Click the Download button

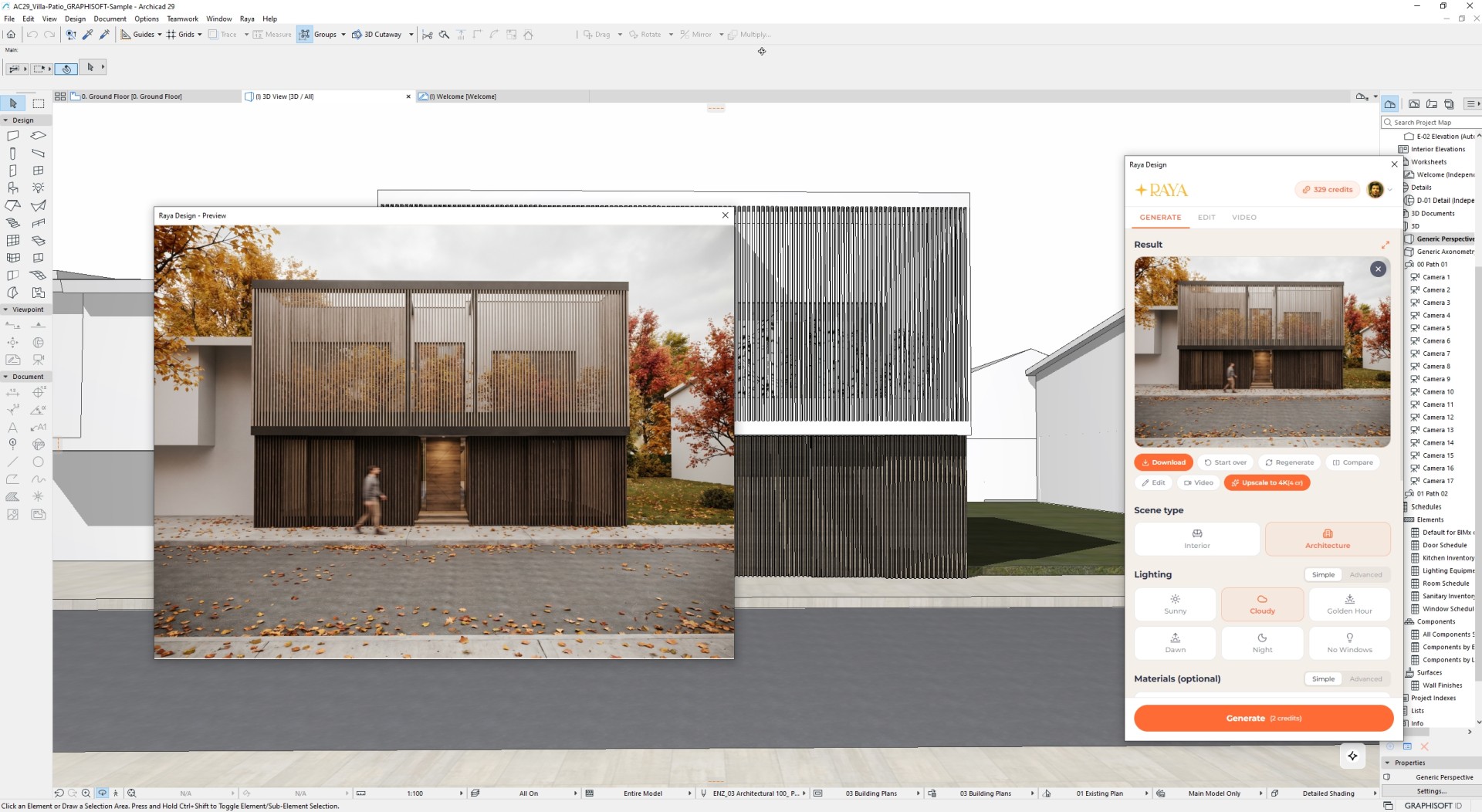[x=1163, y=462]
